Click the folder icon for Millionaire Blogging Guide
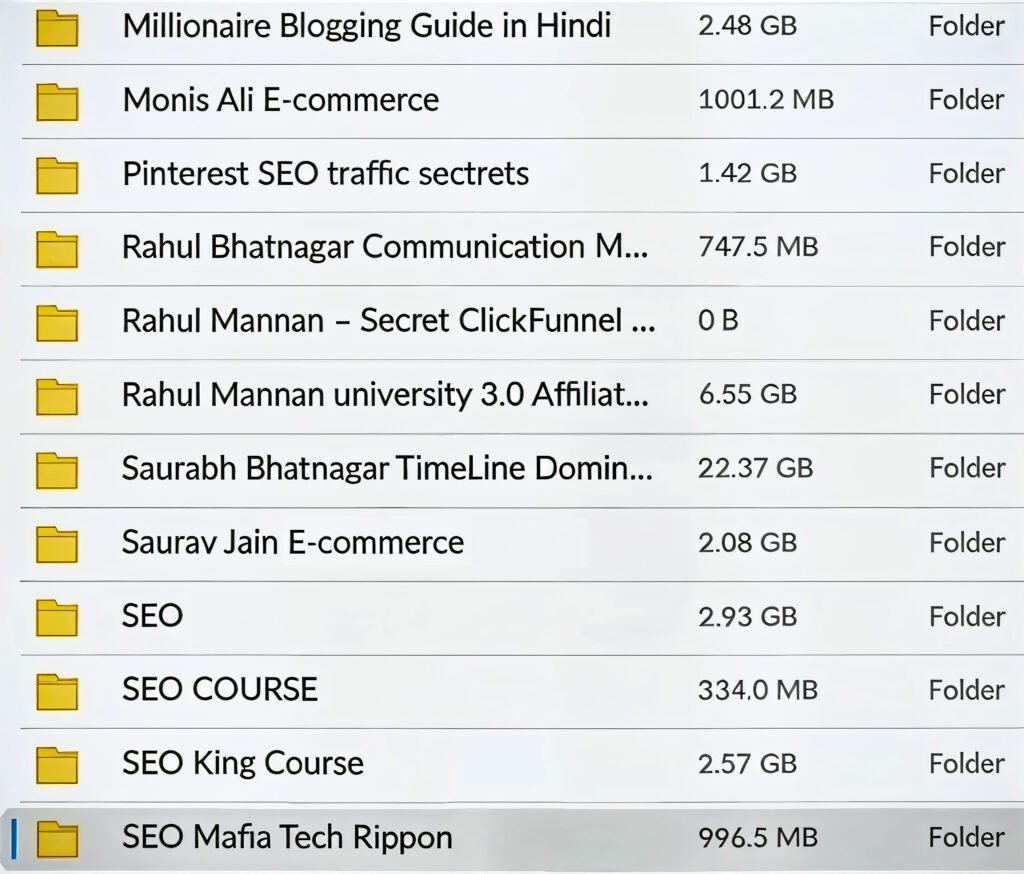 click(57, 27)
